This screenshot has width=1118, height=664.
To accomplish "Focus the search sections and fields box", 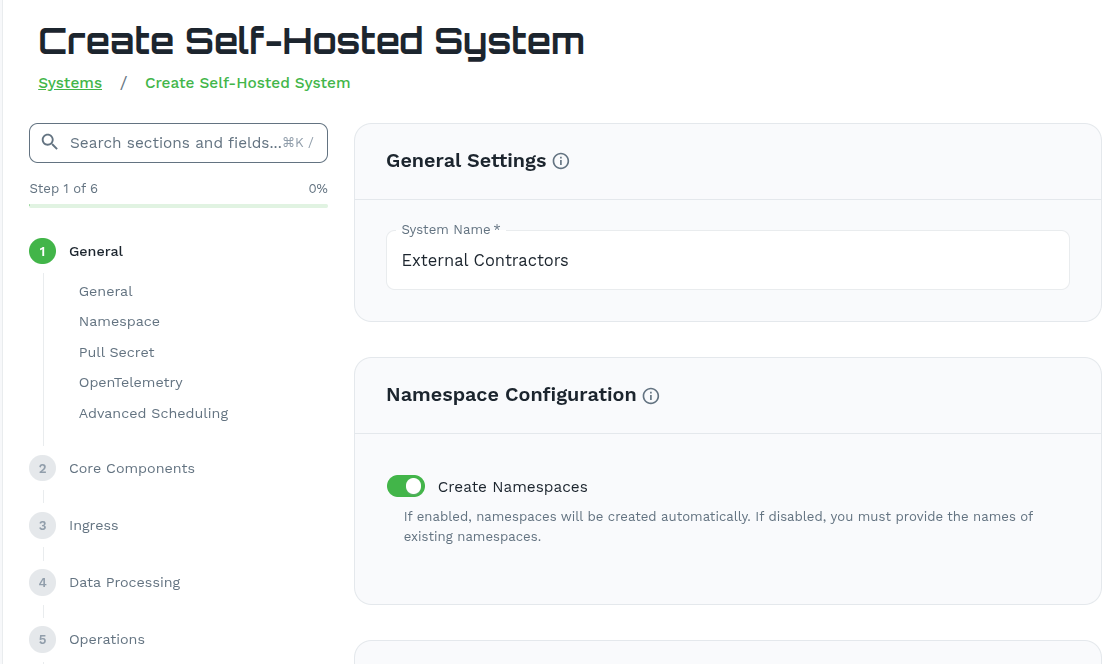I will [x=178, y=143].
